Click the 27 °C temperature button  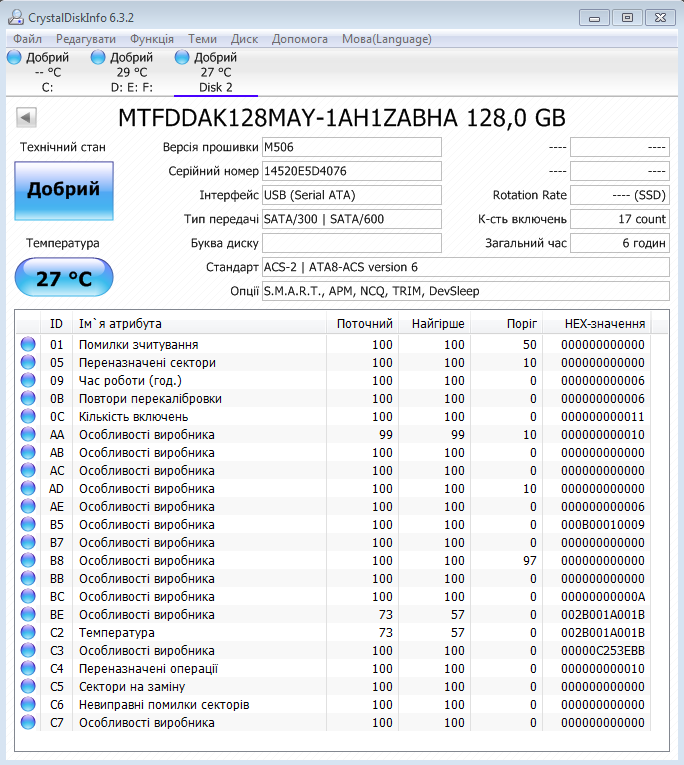64,278
